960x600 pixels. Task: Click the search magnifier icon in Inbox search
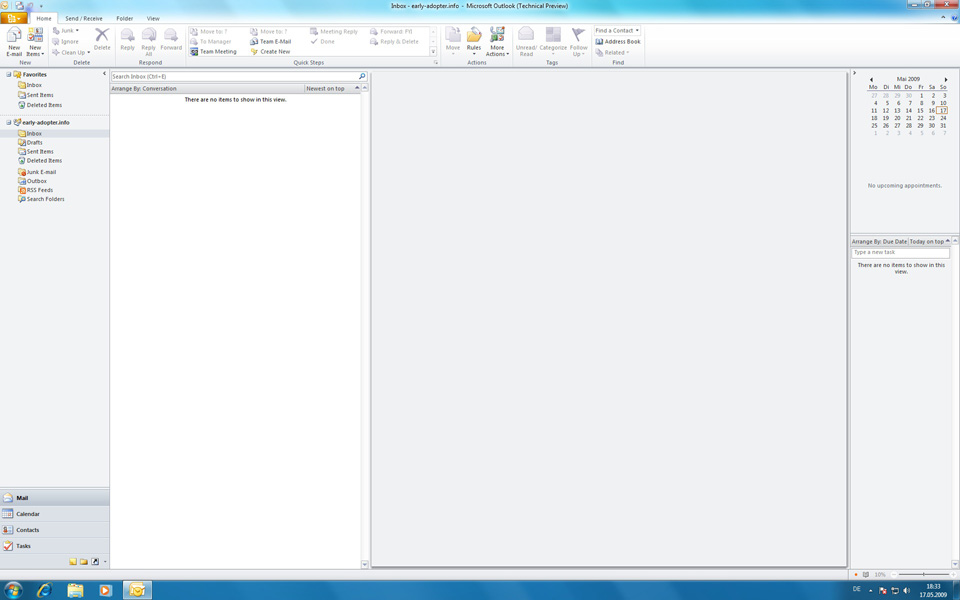click(362, 77)
